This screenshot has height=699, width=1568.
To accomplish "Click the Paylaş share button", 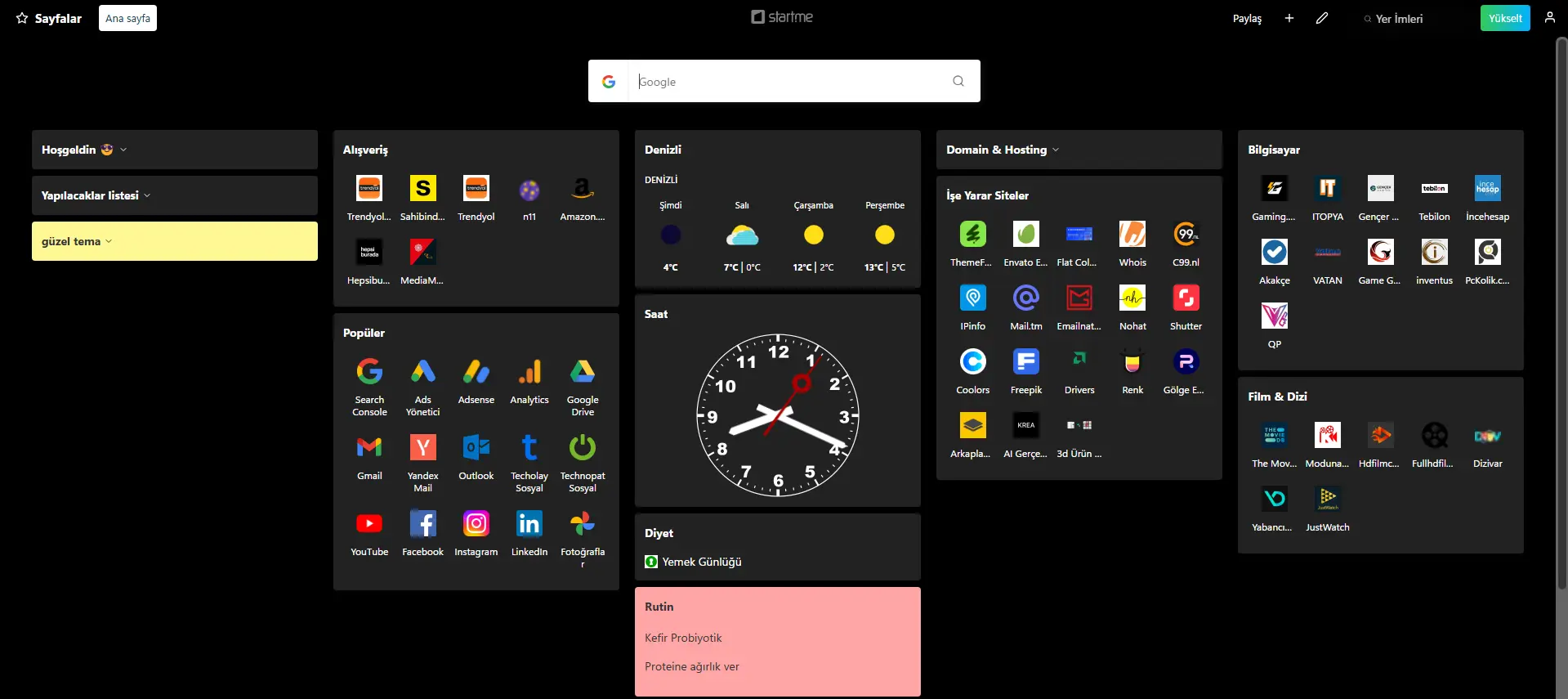I will pos(1247,18).
